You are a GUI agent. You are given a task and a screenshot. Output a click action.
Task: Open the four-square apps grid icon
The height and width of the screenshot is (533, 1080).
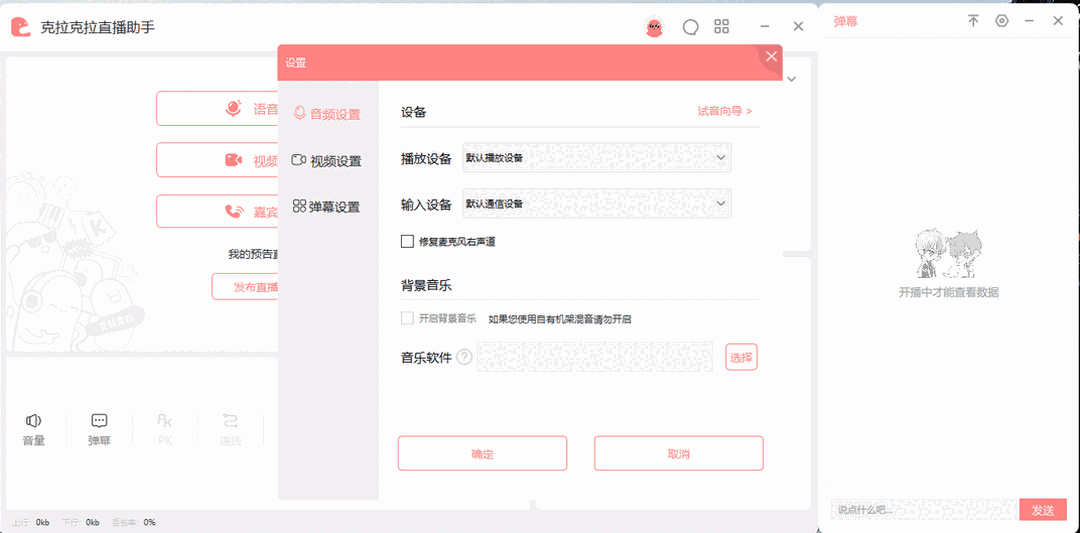[x=721, y=27]
